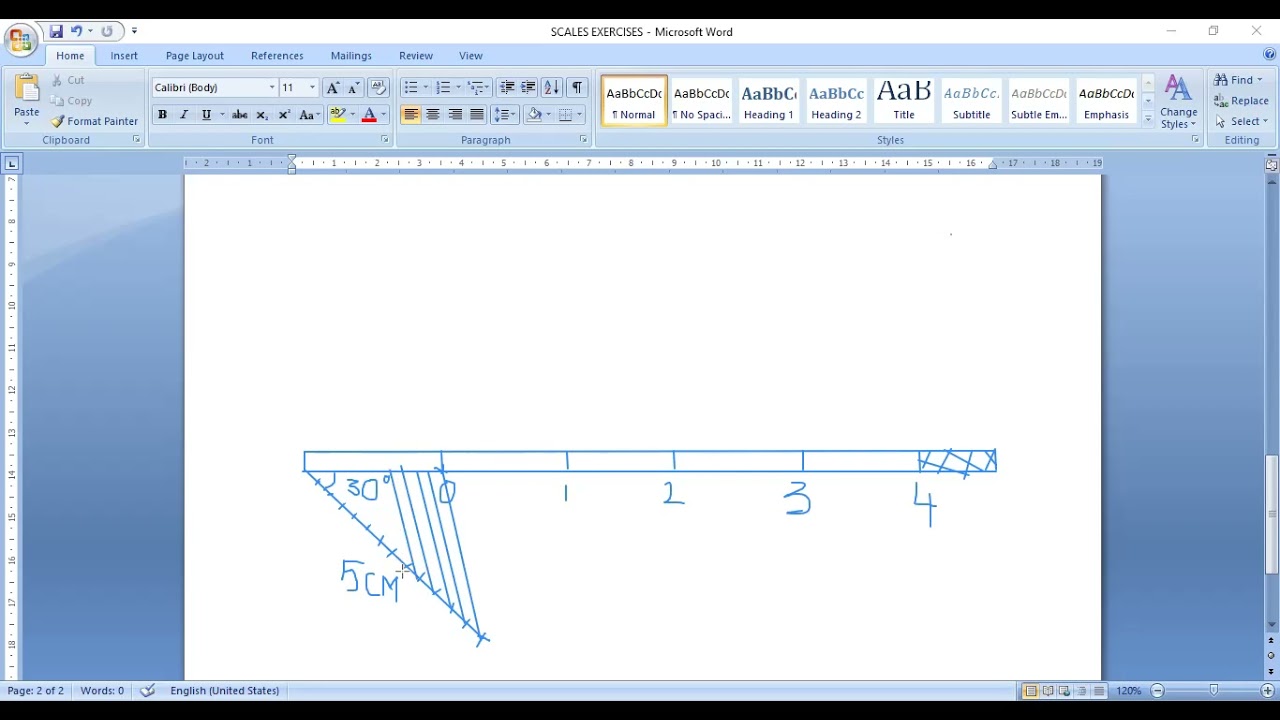1280x720 pixels.
Task: Apply the Normal style
Action: 634,101
